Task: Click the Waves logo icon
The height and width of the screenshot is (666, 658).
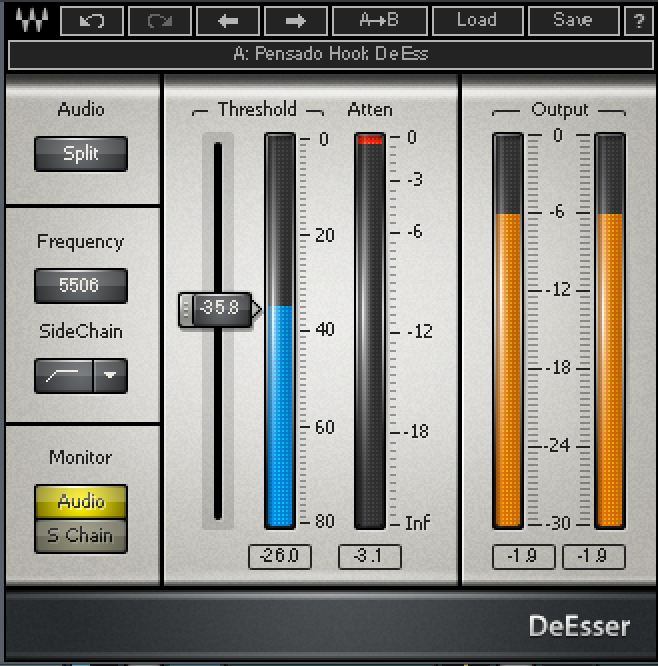Action: click(31, 20)
